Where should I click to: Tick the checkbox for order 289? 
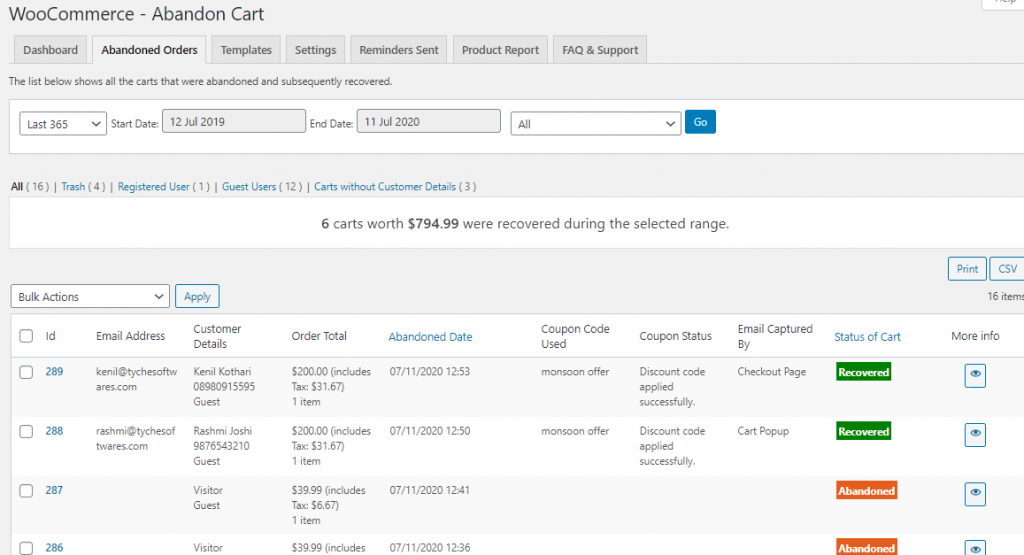(x=26, y=372)
